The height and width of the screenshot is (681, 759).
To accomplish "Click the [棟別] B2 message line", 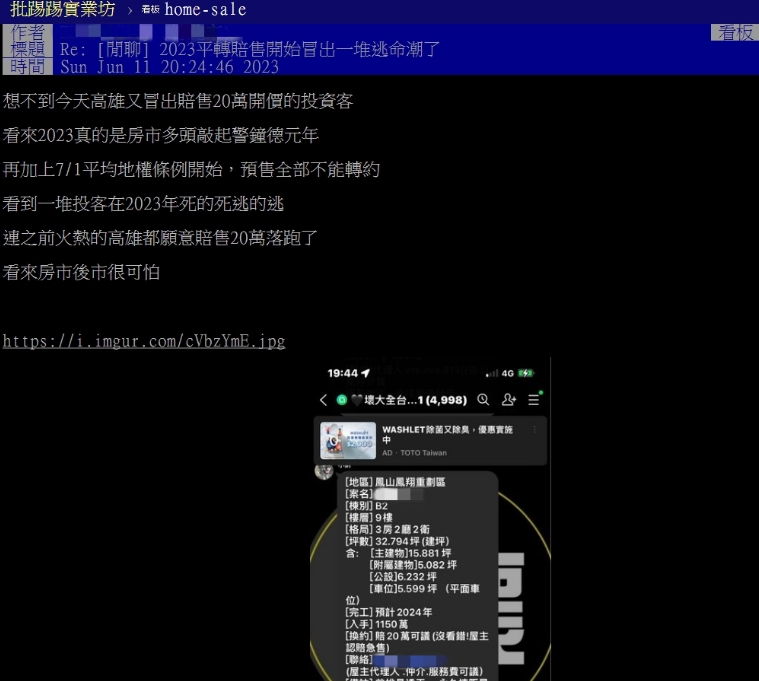I will 366,506.
